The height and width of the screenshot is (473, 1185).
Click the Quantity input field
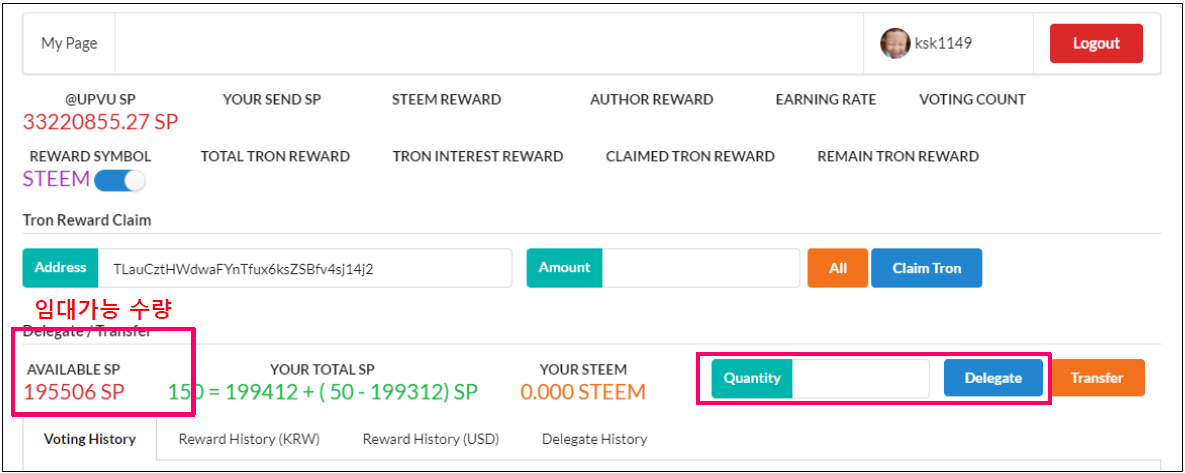(x=860, y=378)
